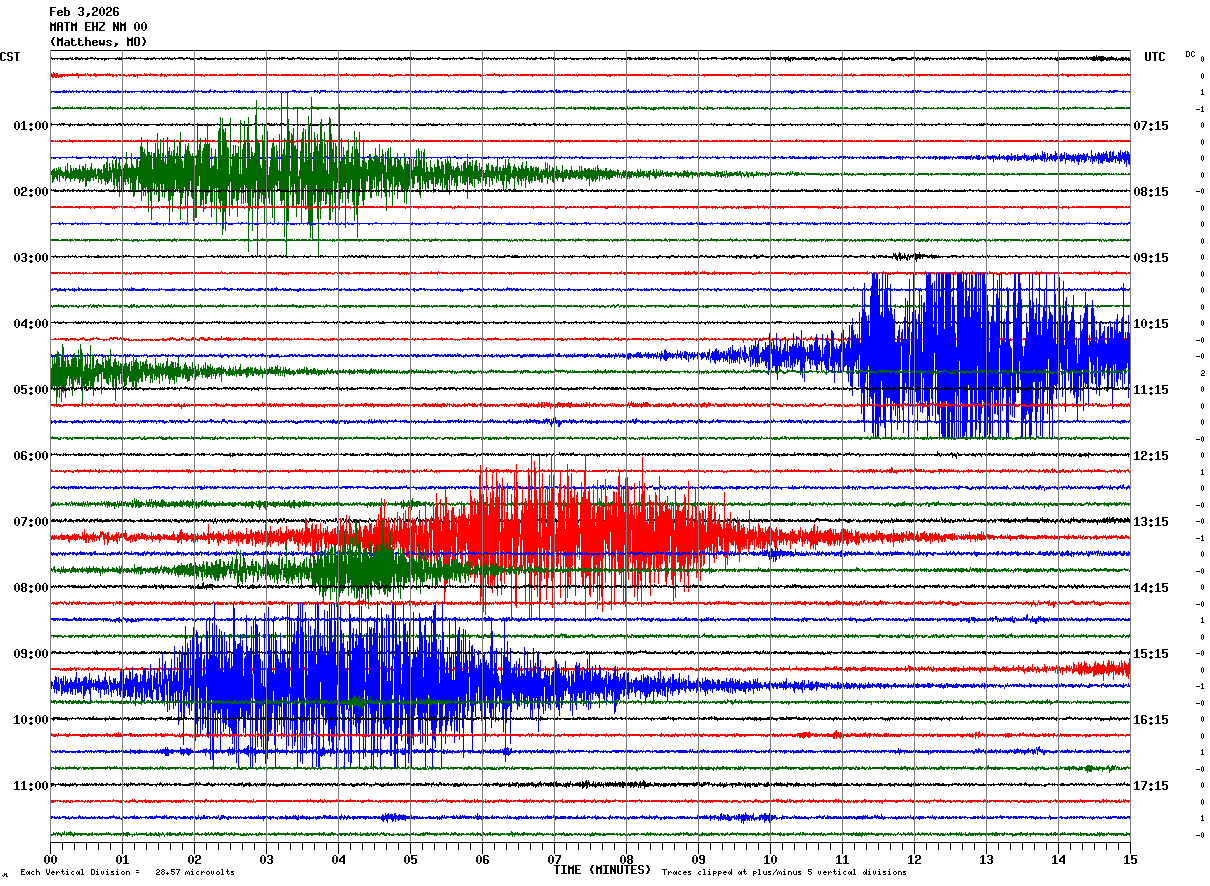Image resolution: width=1210 pixels, height=886 pixels.
Task: Click the "Traces clipped at plus/minus 5 vertical divisions" note
Action: click(784, 872)
